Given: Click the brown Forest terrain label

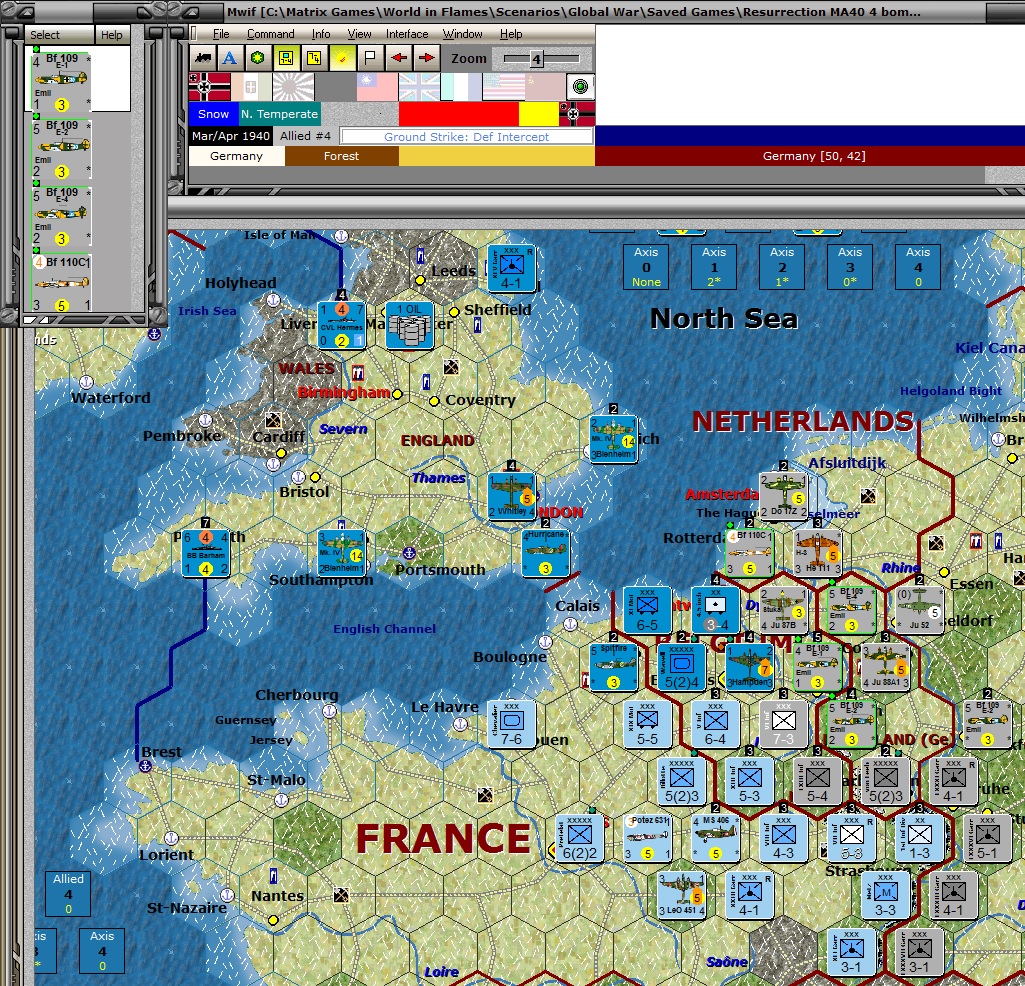Looking at the screenshot, I should pyautogui.click(x=341, y=156).
